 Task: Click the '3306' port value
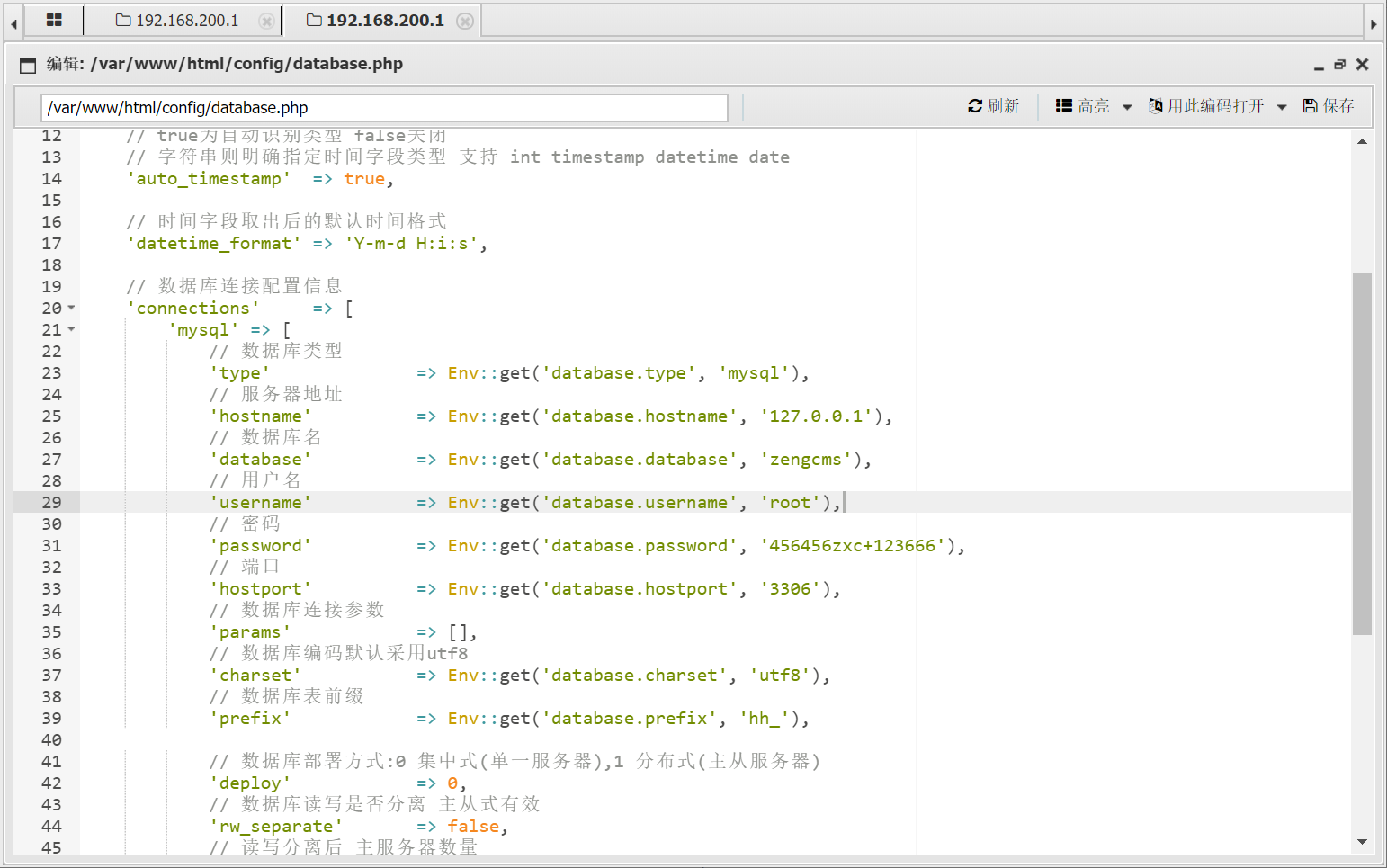(790, 589)
